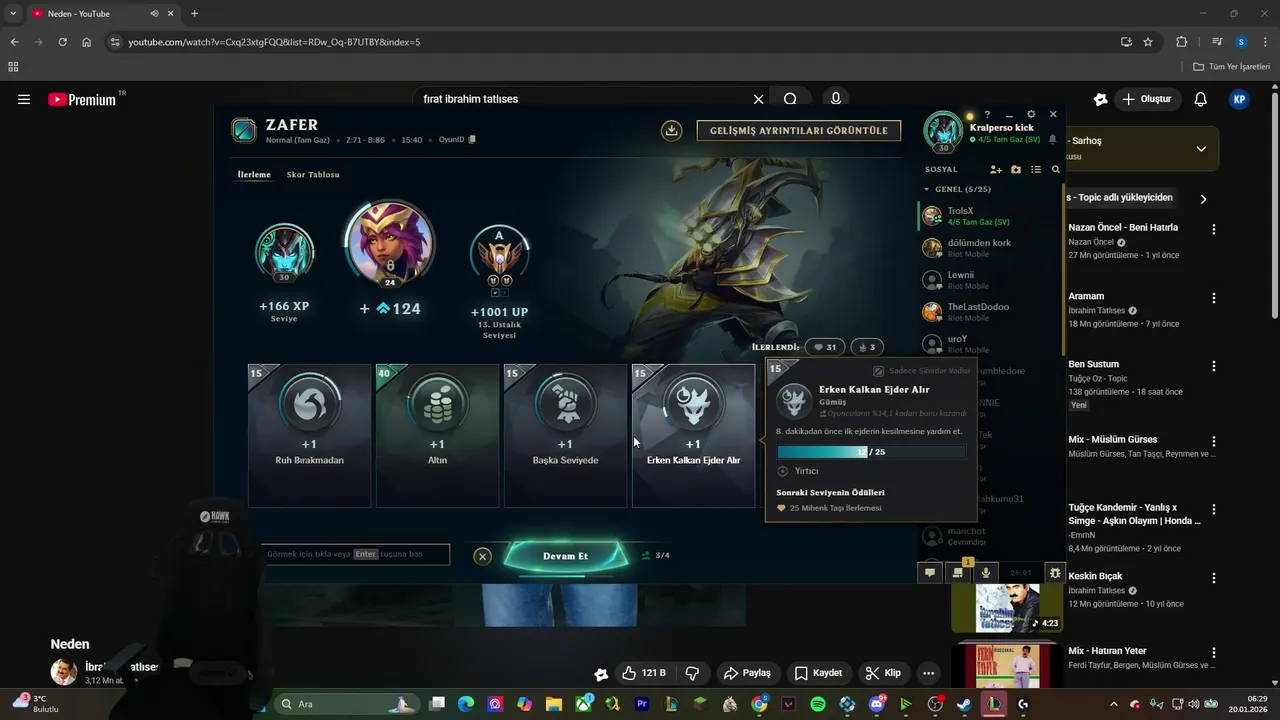Image resolution: width=1280 pixels, height=720 pixels.
Task: Open bug report icon in League client
Action: [x=1055, y=573]
